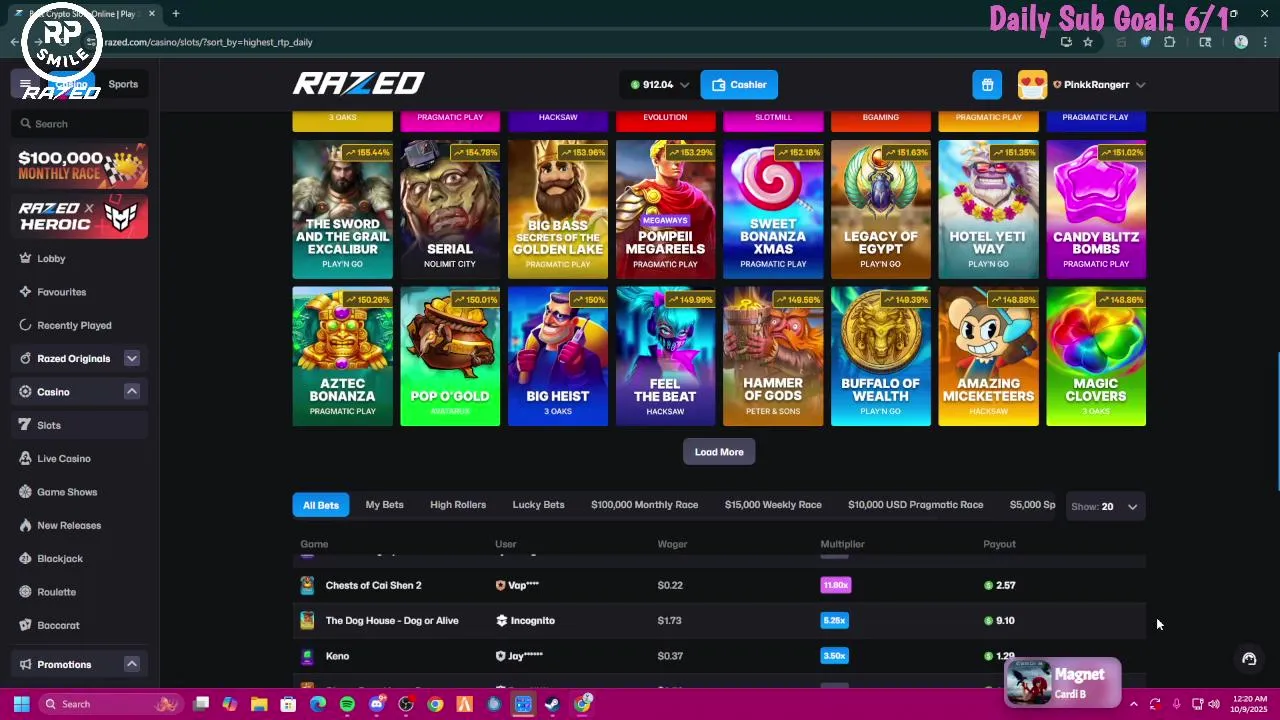The image size is (1280, 720).
Task: Open the PinkkRangerr account dropdown
Action: pos(1140,85)
